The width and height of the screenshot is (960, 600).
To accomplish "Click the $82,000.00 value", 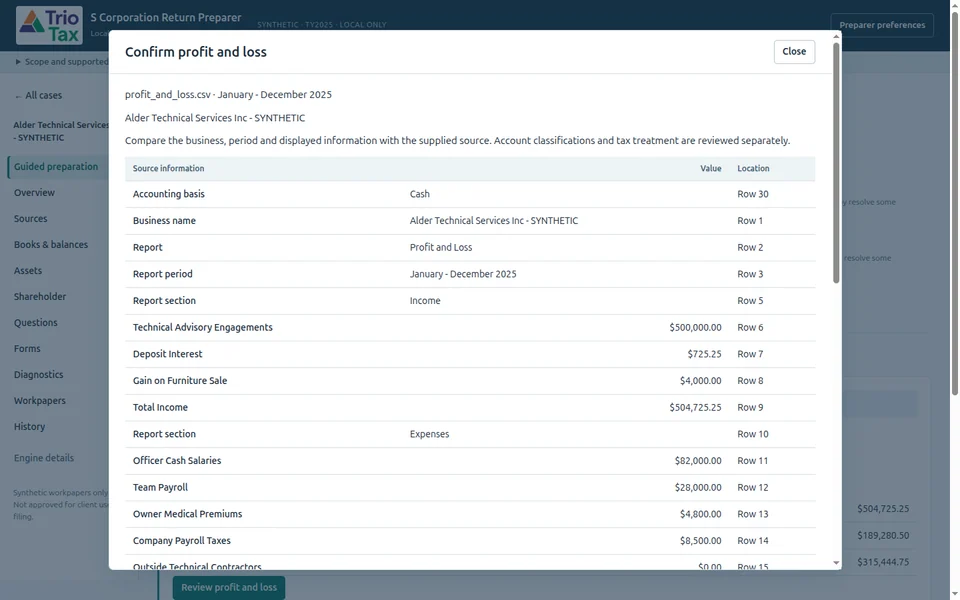I will [698, 460].
